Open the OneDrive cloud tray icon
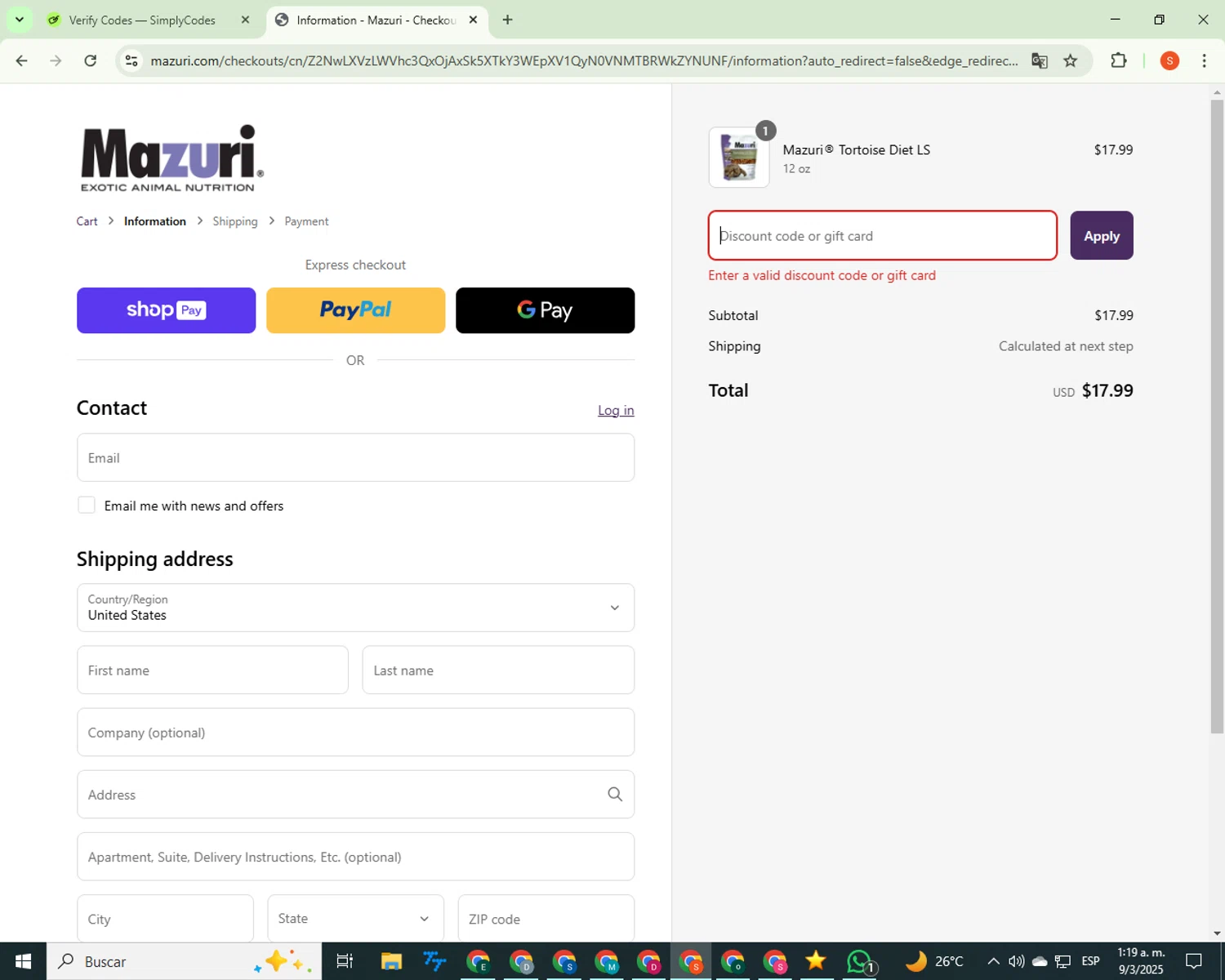This screenshot has width=1225, height=980. coord(1039,961)
